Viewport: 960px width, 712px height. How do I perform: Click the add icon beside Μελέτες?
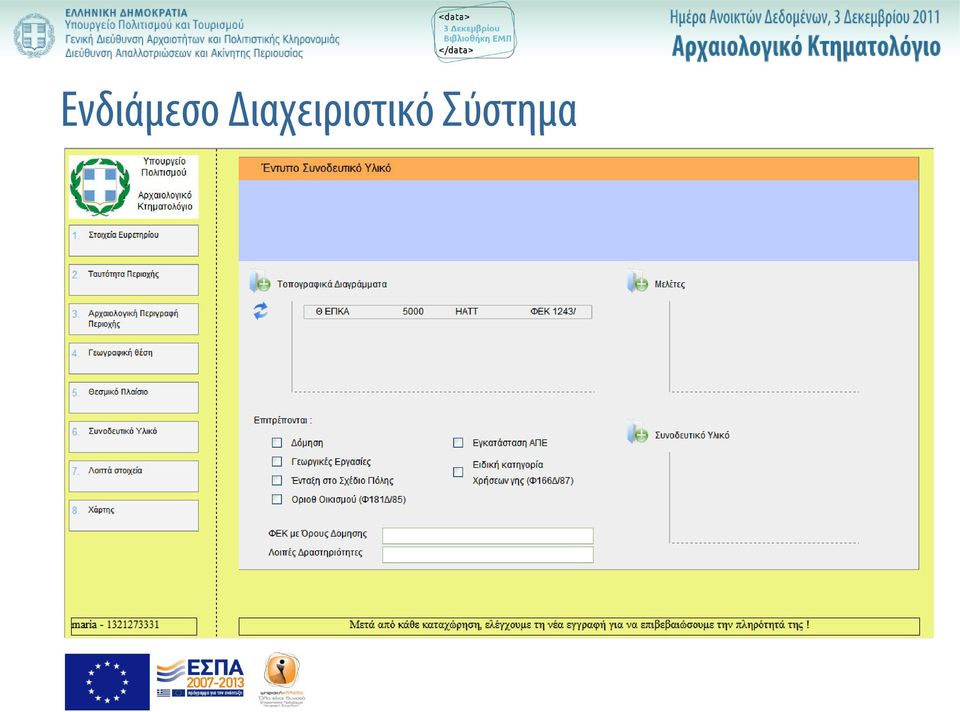tap(638, 283)
